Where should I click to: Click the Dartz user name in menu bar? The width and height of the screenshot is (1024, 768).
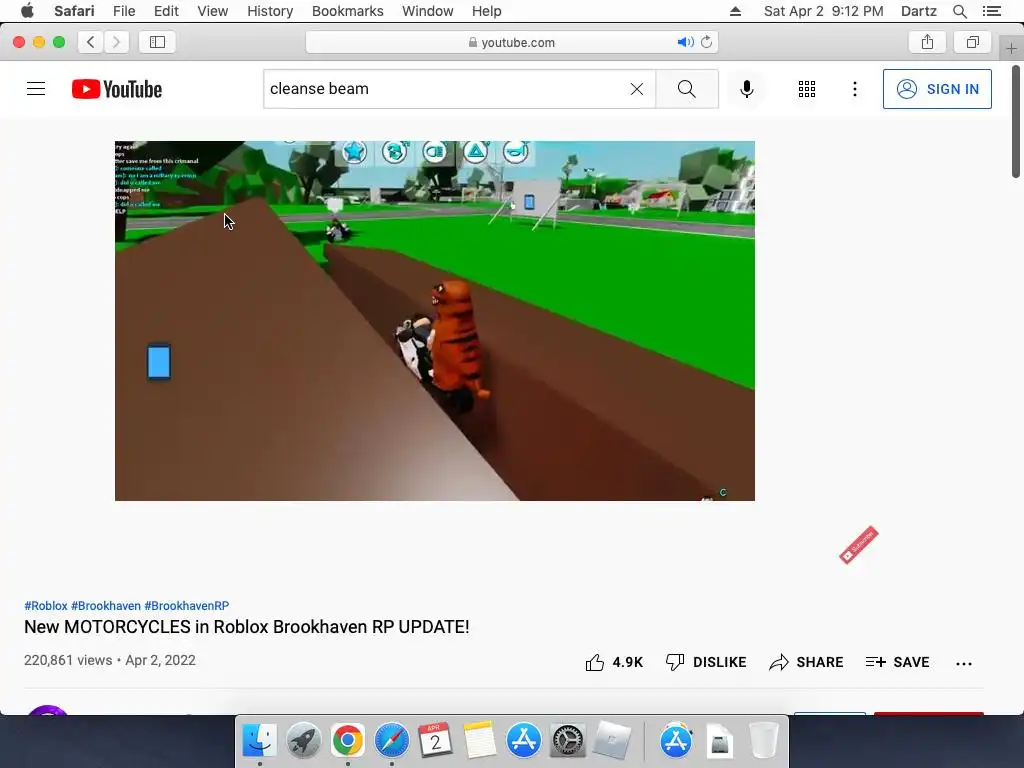919,11
